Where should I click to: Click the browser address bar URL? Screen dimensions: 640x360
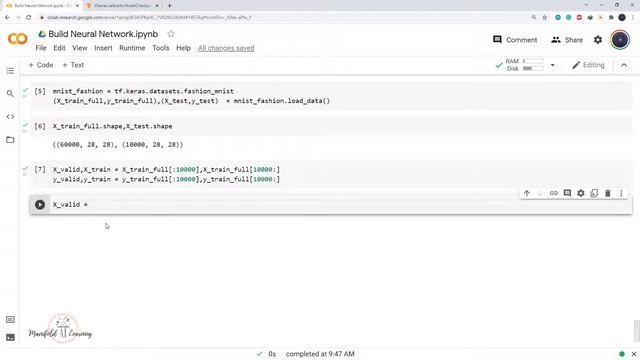149,18
